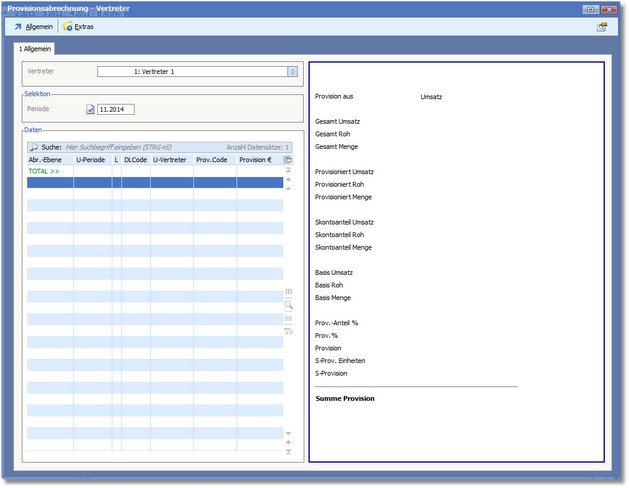Click the calendar icon beside the Periode field
The height and width of the screenshot is (488, 629).
[x=90, y=109]
